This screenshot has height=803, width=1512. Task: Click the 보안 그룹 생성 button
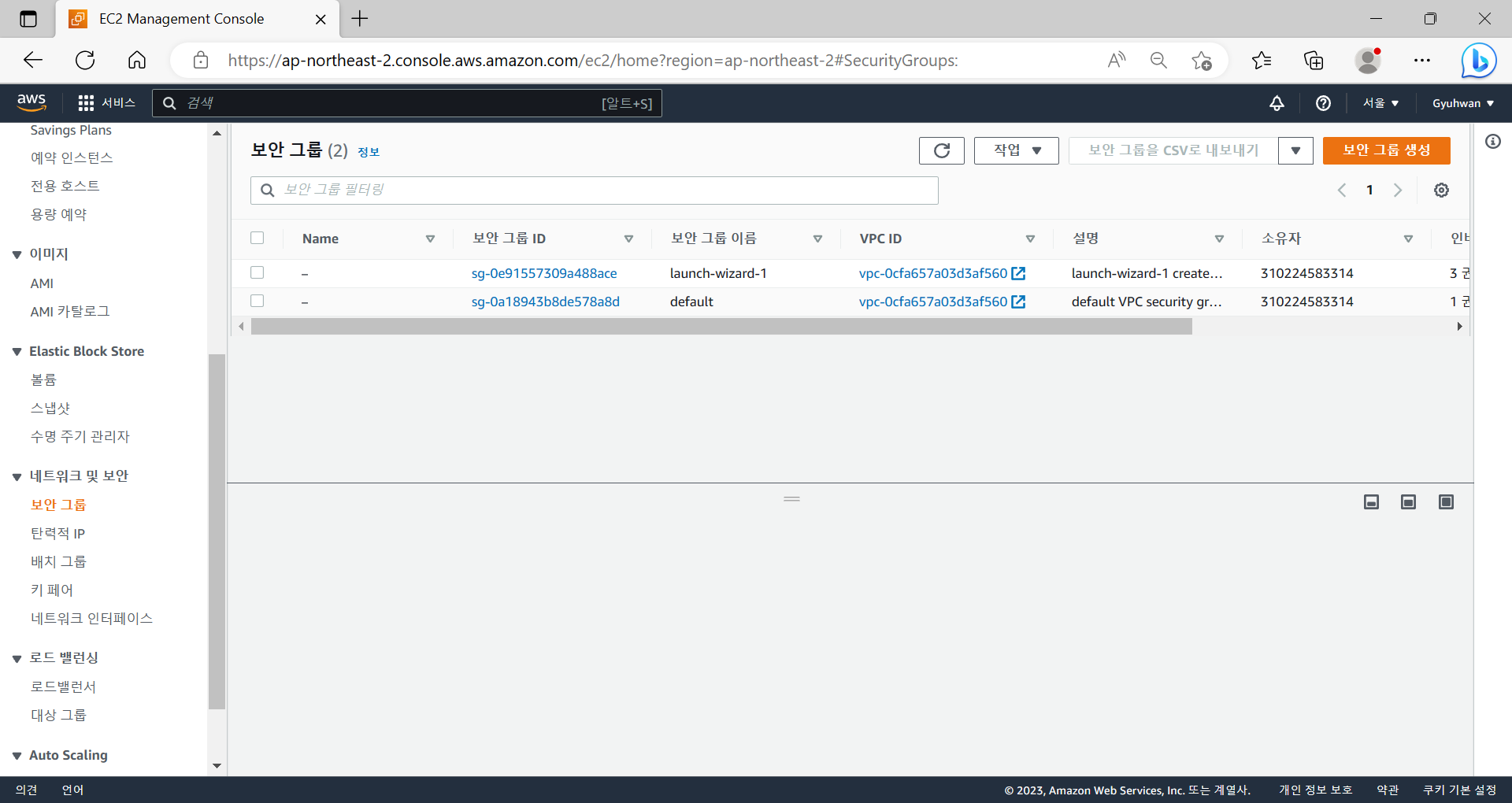[1386, 150]
